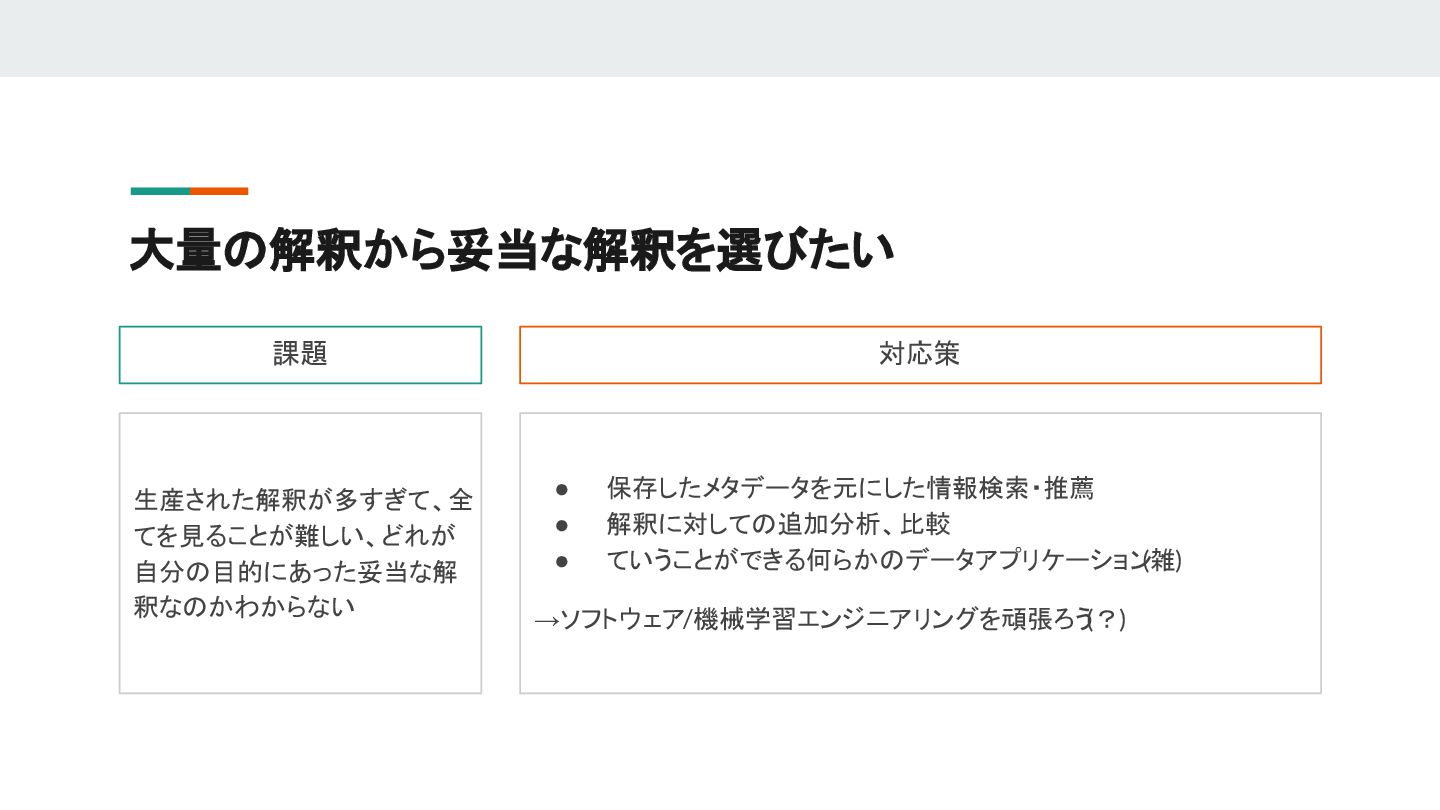
Task: Select the third bullet point marker
Action: [562, 561]
